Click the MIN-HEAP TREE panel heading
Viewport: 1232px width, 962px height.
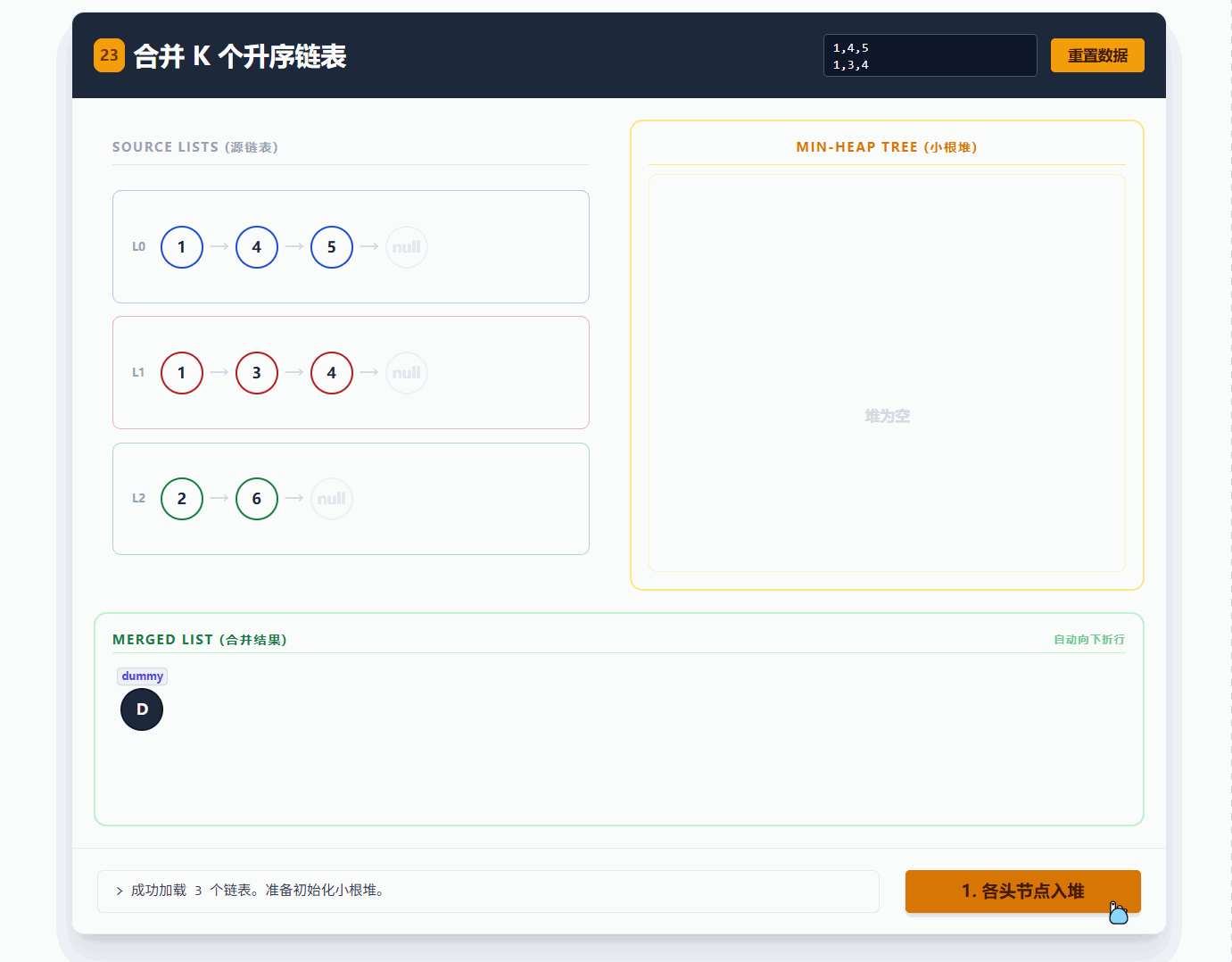[x=886, y=147]
